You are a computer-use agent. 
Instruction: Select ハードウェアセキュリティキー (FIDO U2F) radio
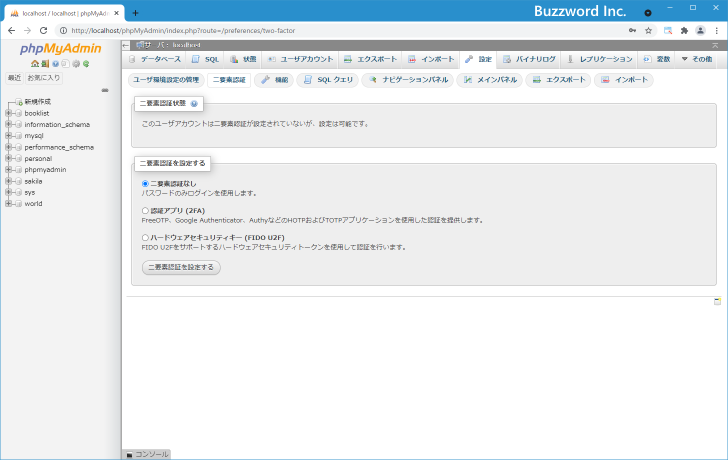[145, 238]
